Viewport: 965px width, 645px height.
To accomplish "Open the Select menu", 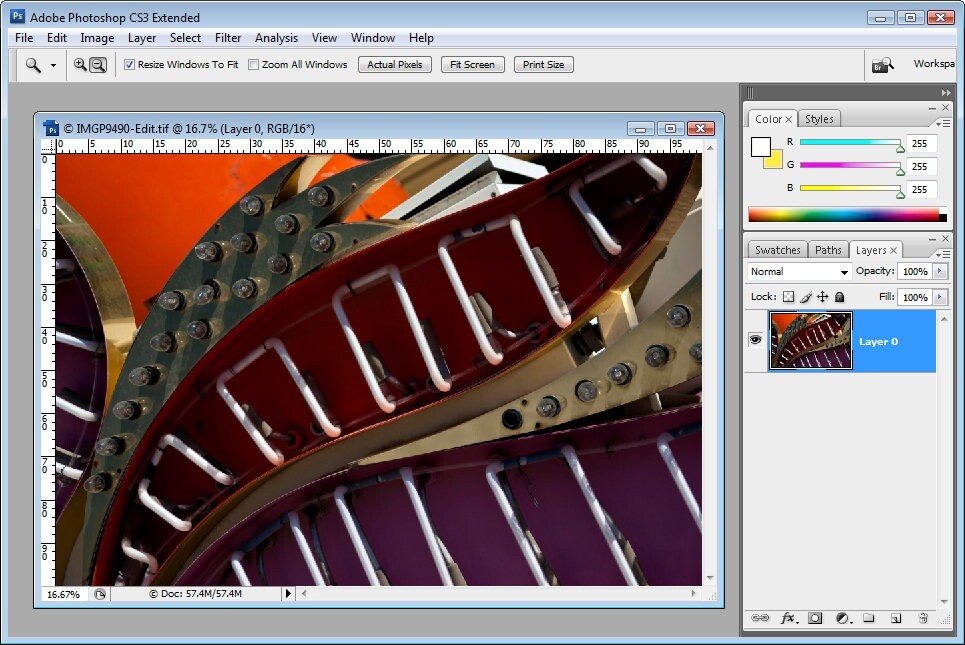I will tap(185, 38).
